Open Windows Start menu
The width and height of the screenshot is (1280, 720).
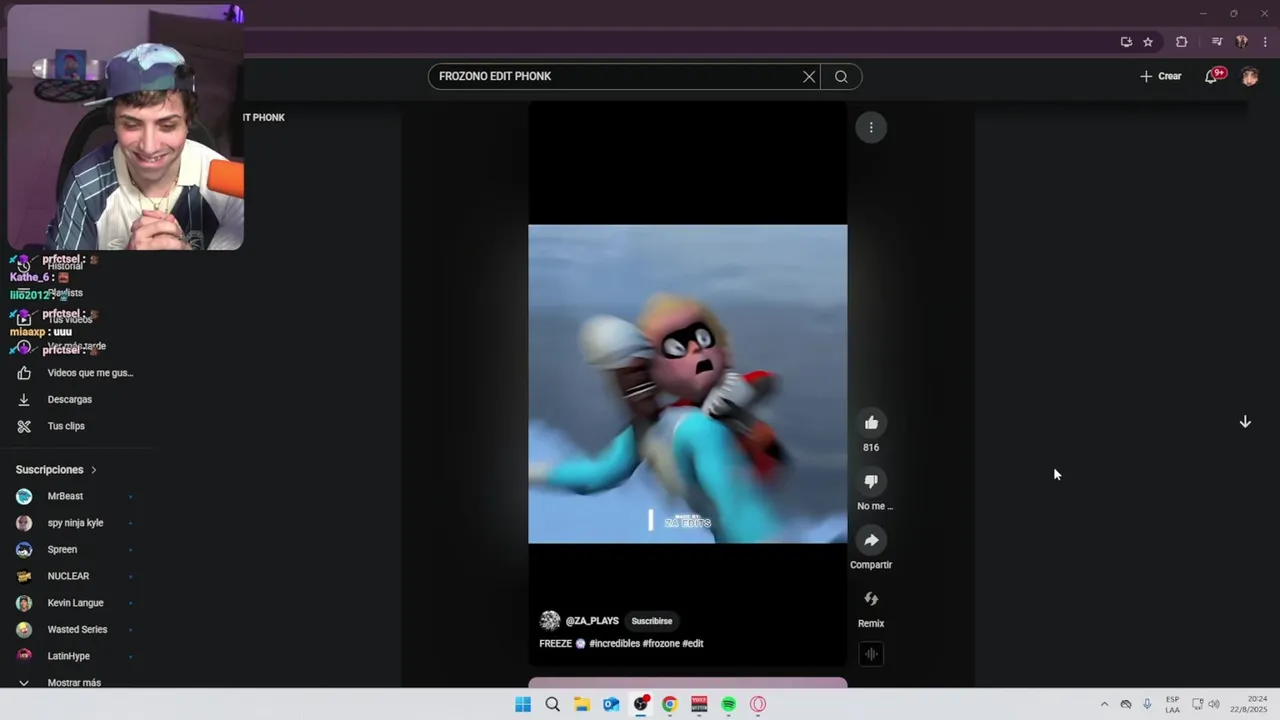[x=523, y=704]
